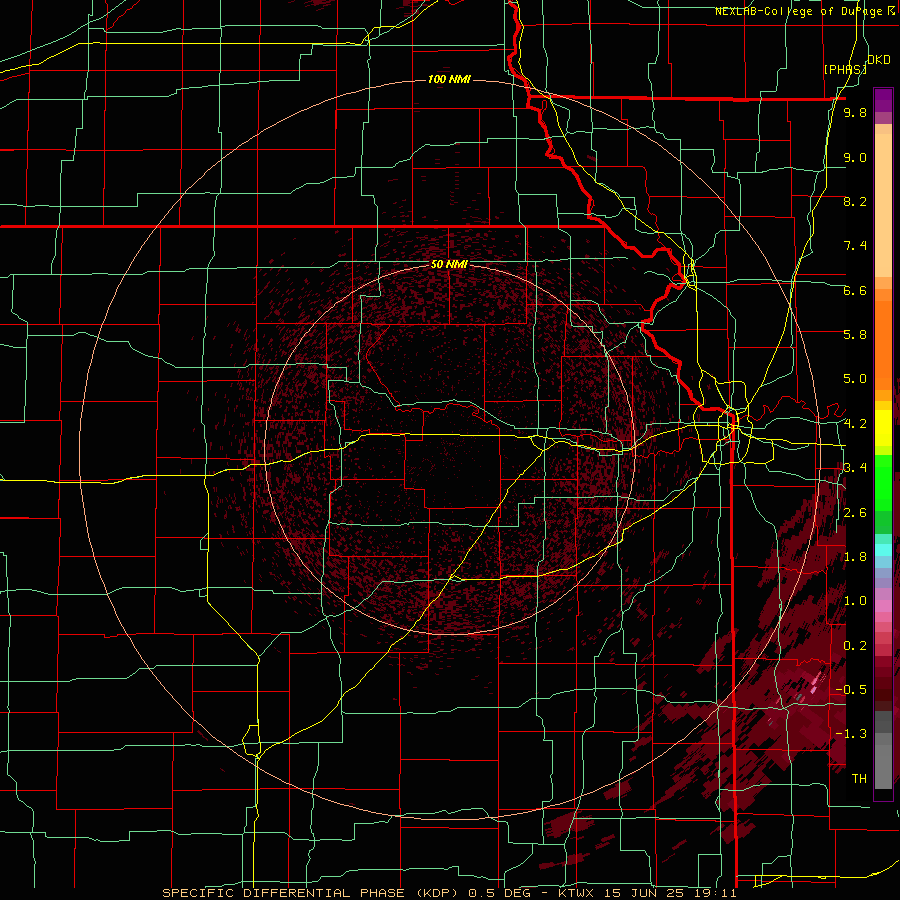Click the 19:11 timestamp in the caption

(x=718, y=893)
